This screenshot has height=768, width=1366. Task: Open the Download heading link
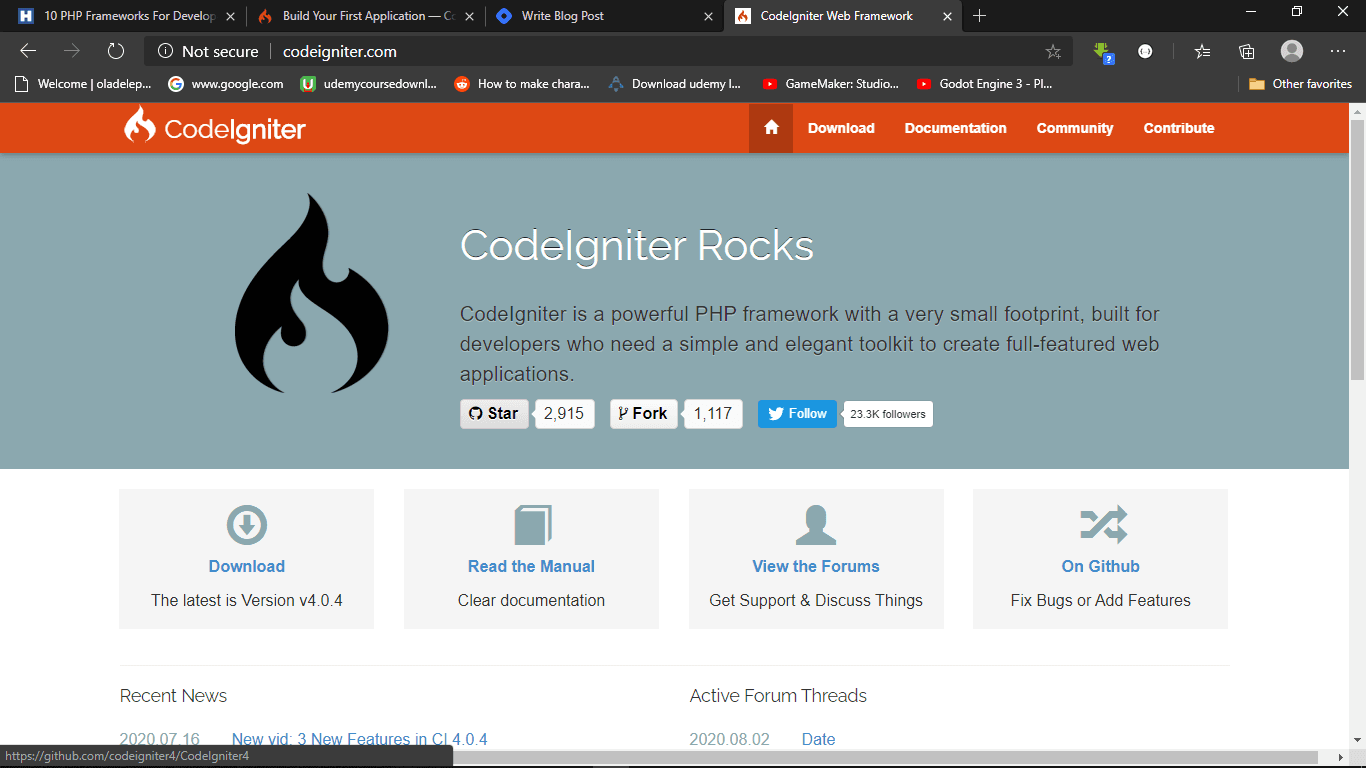point(247,566)
